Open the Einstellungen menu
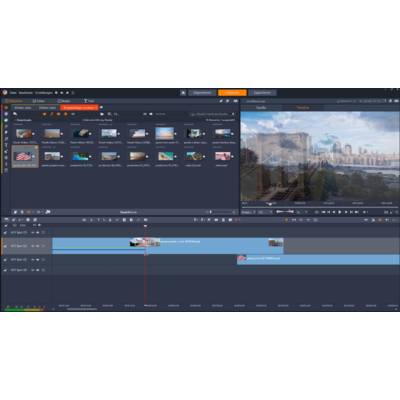This screenshot has height=400, width=400. point(44,93)
